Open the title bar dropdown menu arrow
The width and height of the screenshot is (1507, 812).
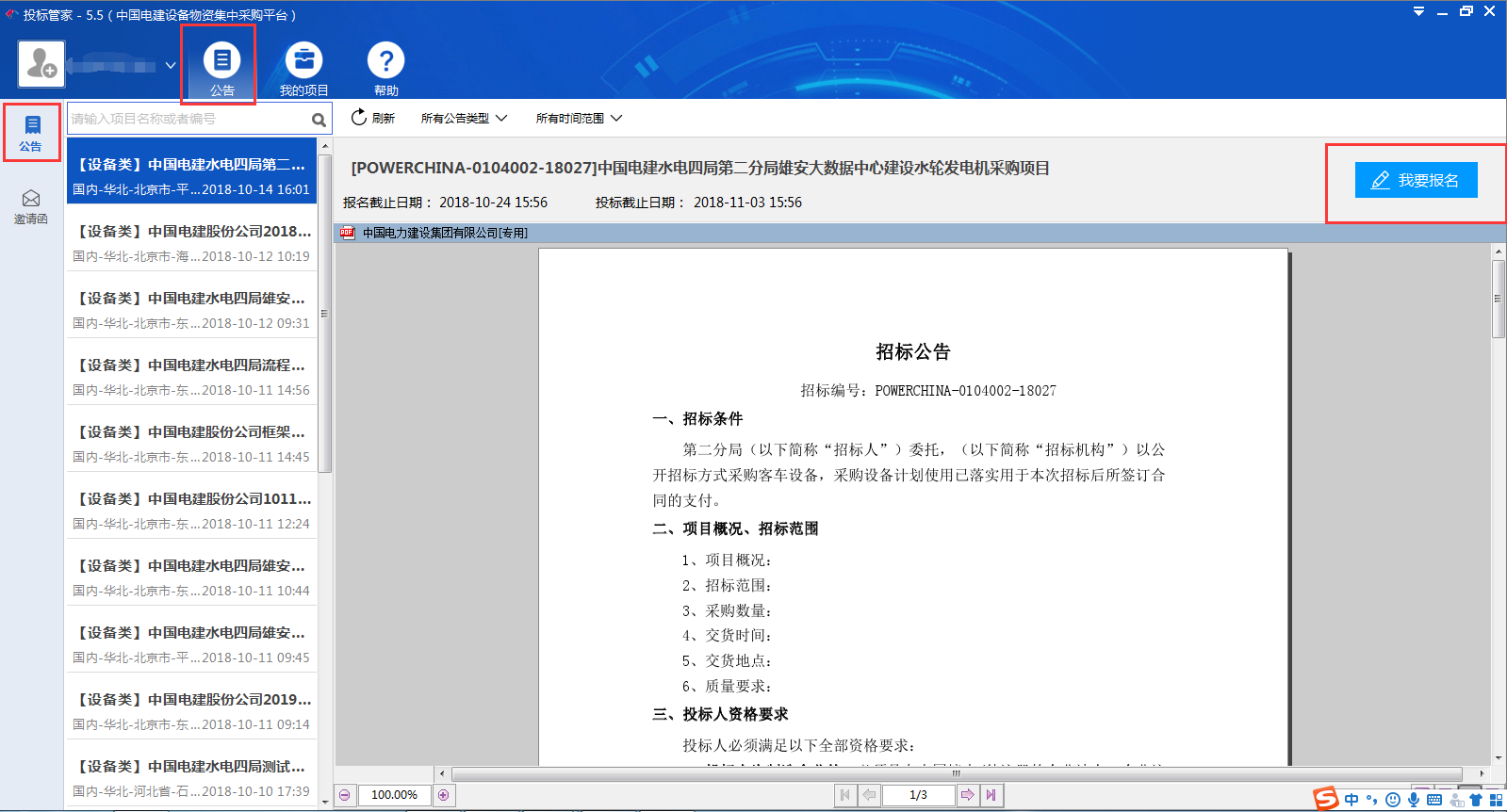pos(1418,11)
